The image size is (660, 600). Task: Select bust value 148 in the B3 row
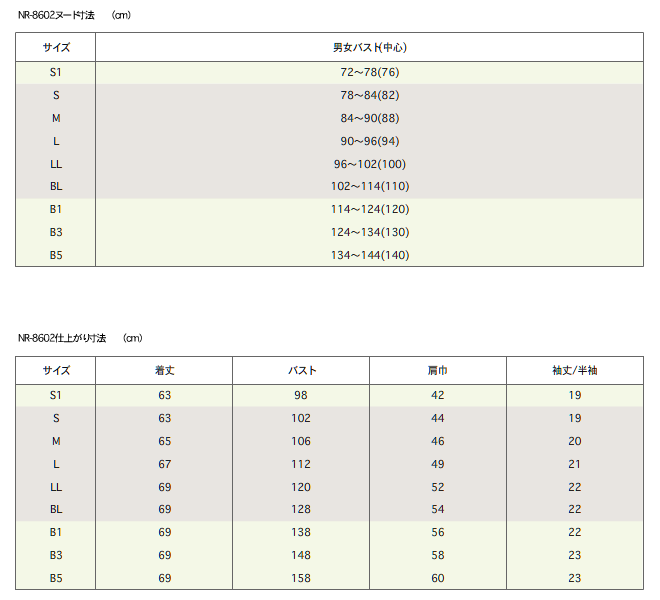pos(301,555)
